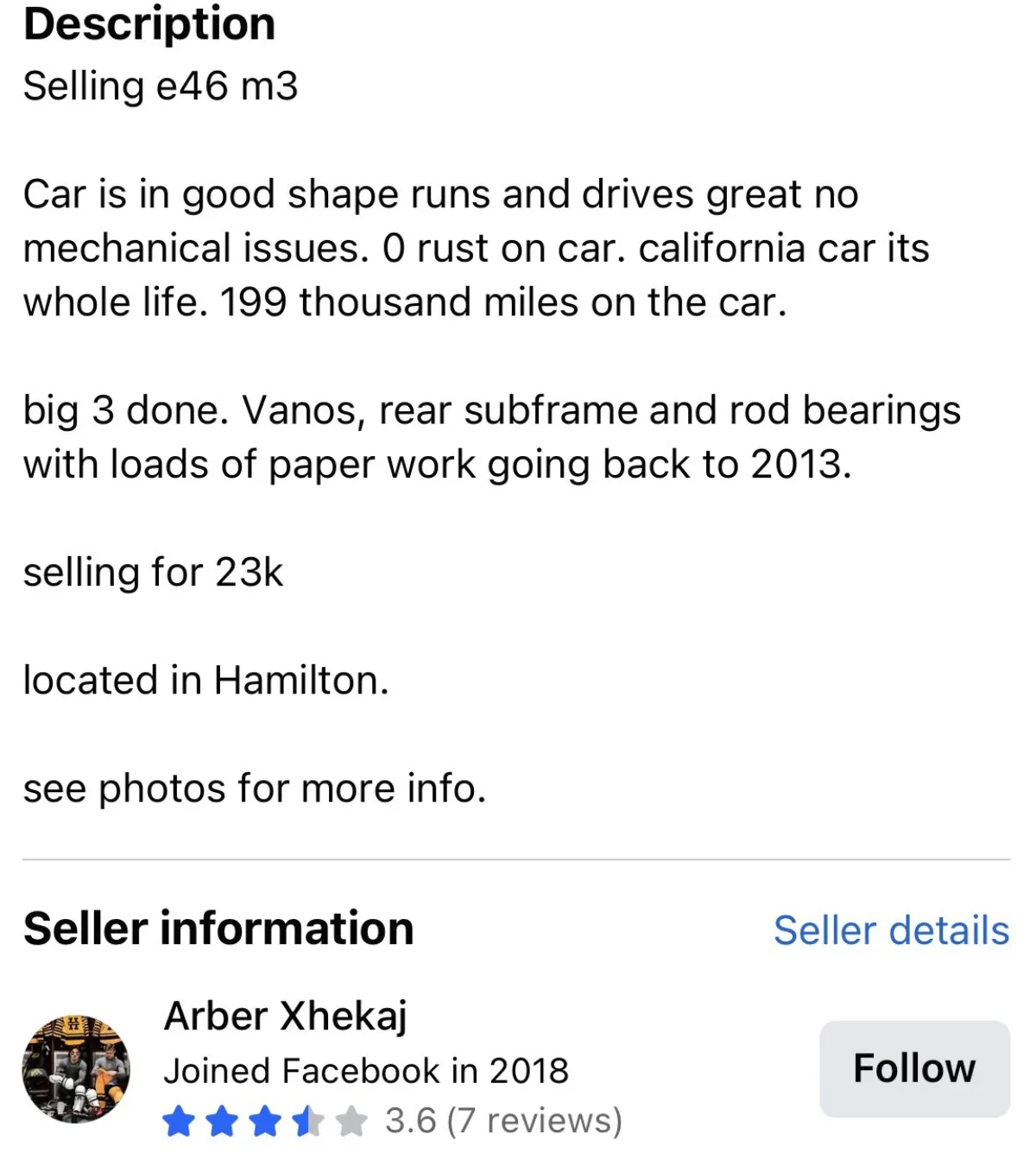The image size is (1036, 1166).
Task: Click the 'Car is in good shape' paragraph
Action: pyautogui.click(x=475, y=248)
